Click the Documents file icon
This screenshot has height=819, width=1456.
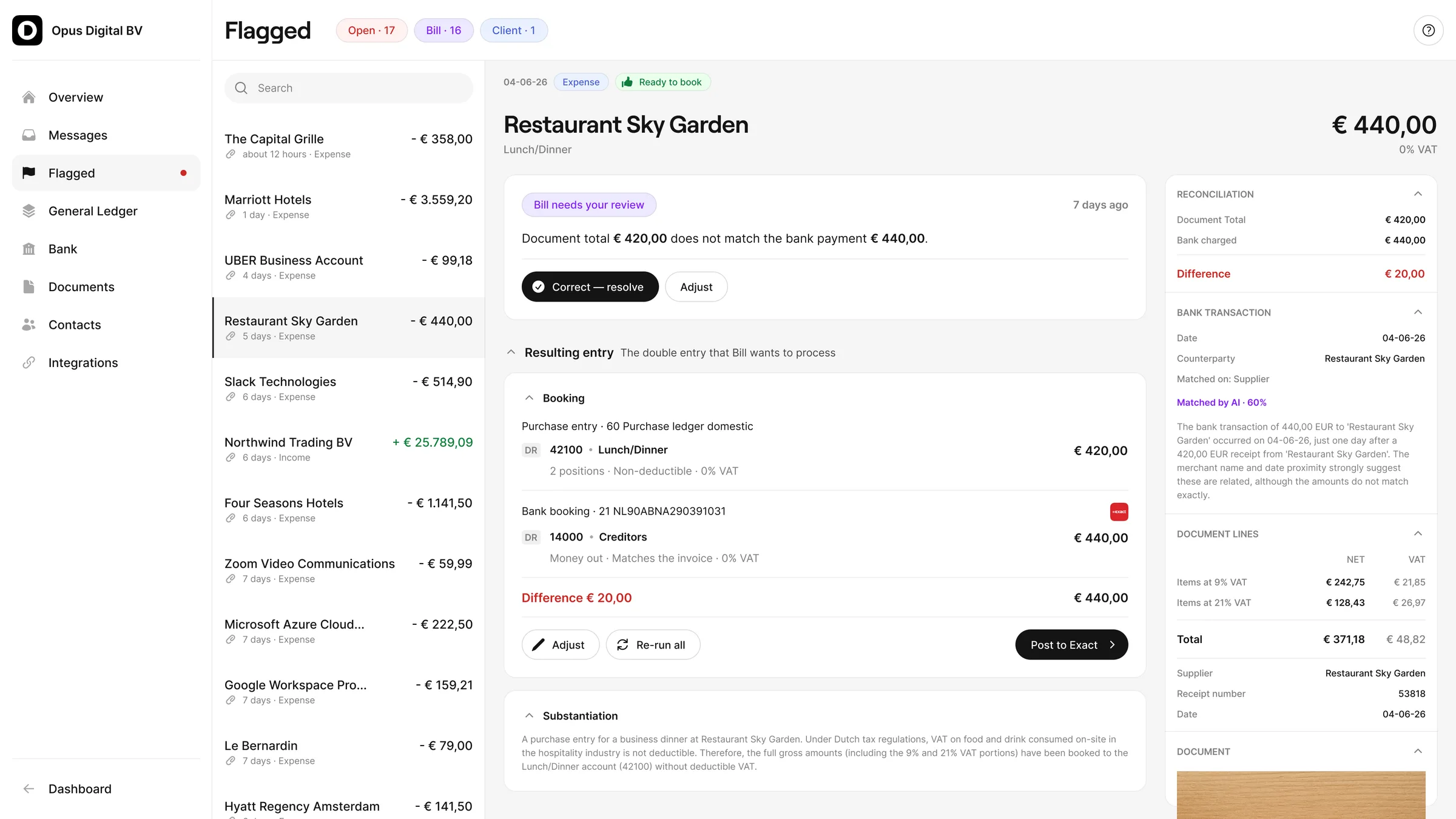[x=29, y=286]
